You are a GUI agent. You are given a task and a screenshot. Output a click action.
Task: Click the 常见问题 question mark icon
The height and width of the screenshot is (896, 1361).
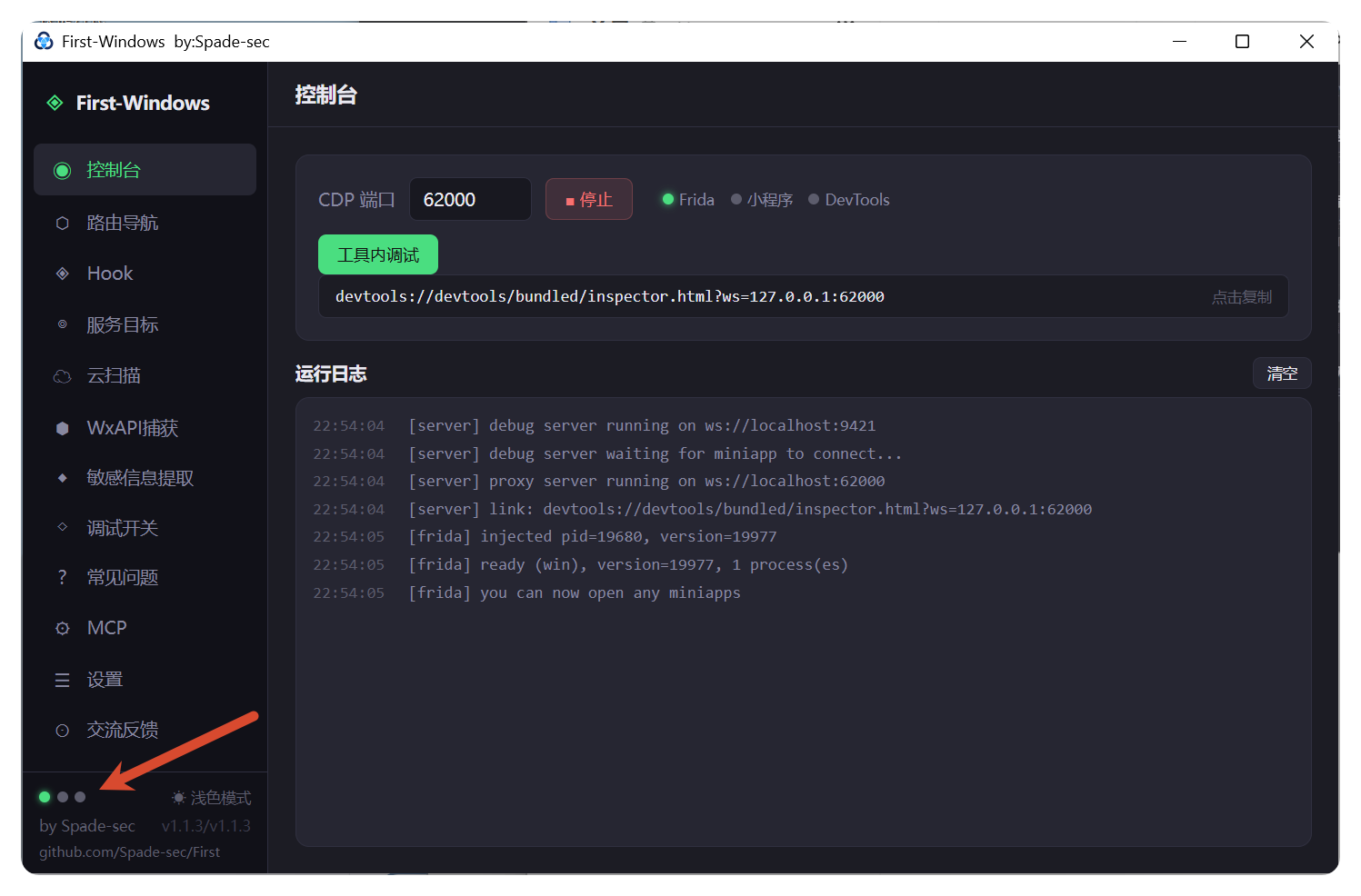(62, 578)
